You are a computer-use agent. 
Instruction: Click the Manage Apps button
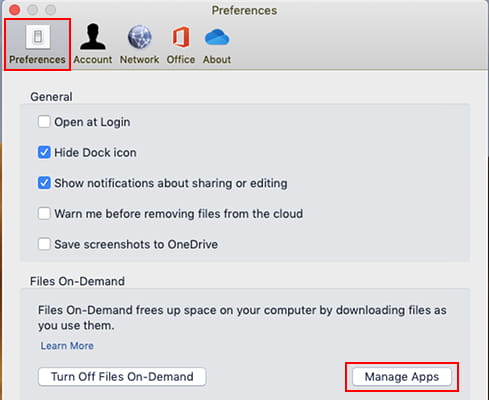tap(402, 377)
